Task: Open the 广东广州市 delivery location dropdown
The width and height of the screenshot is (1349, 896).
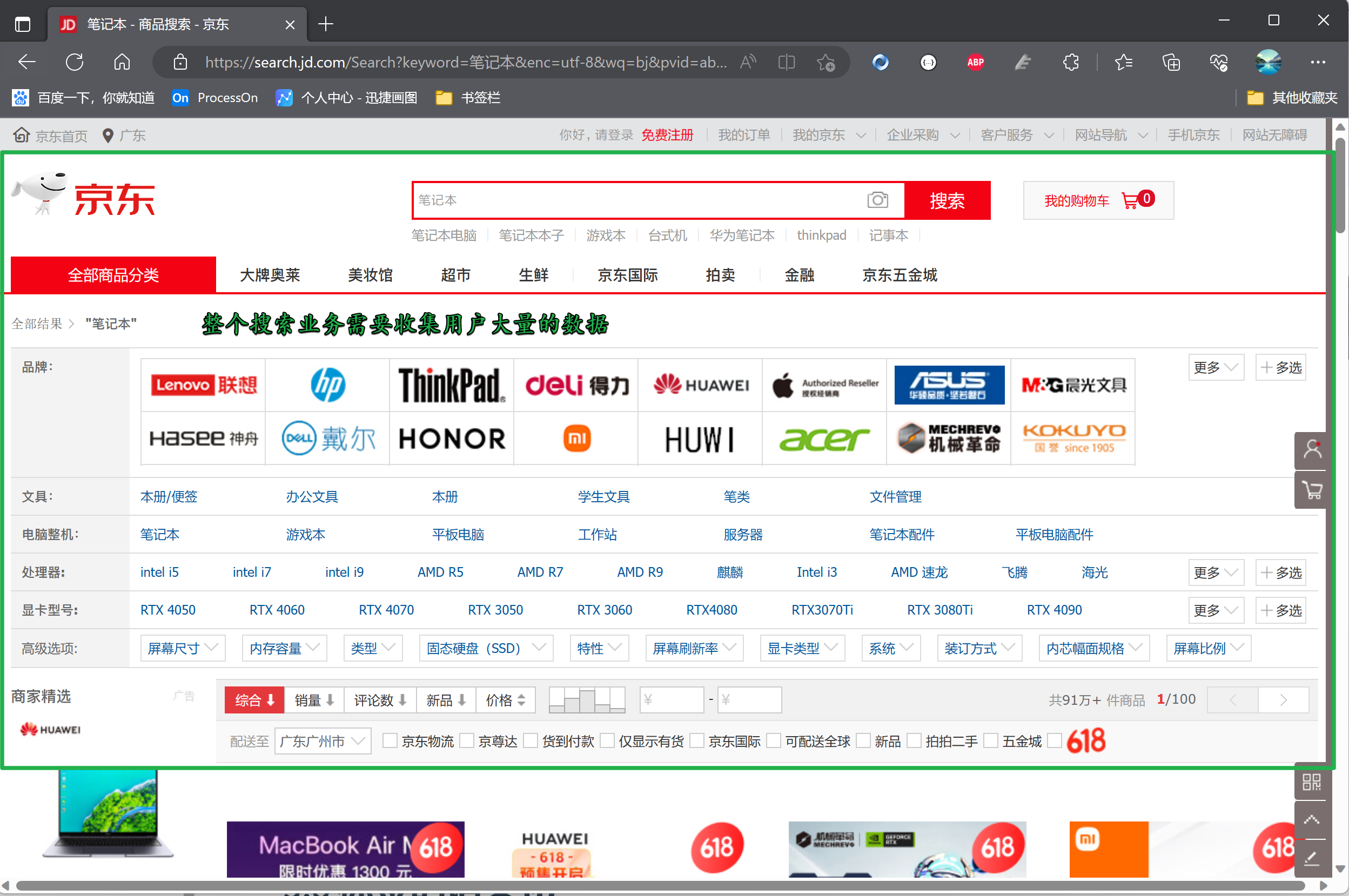Action: click(323, 741)
